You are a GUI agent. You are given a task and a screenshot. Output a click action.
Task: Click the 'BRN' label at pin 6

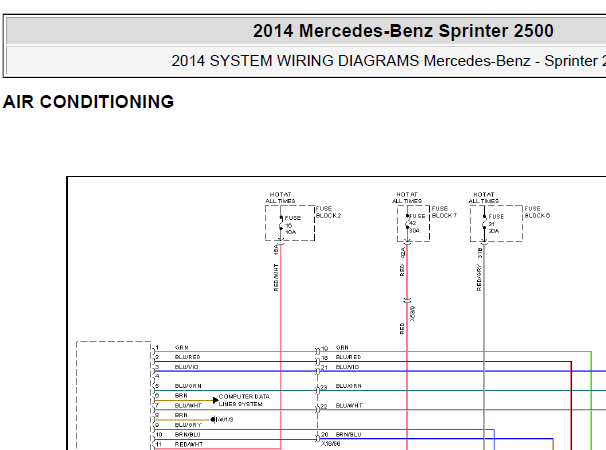coord(181,396)
